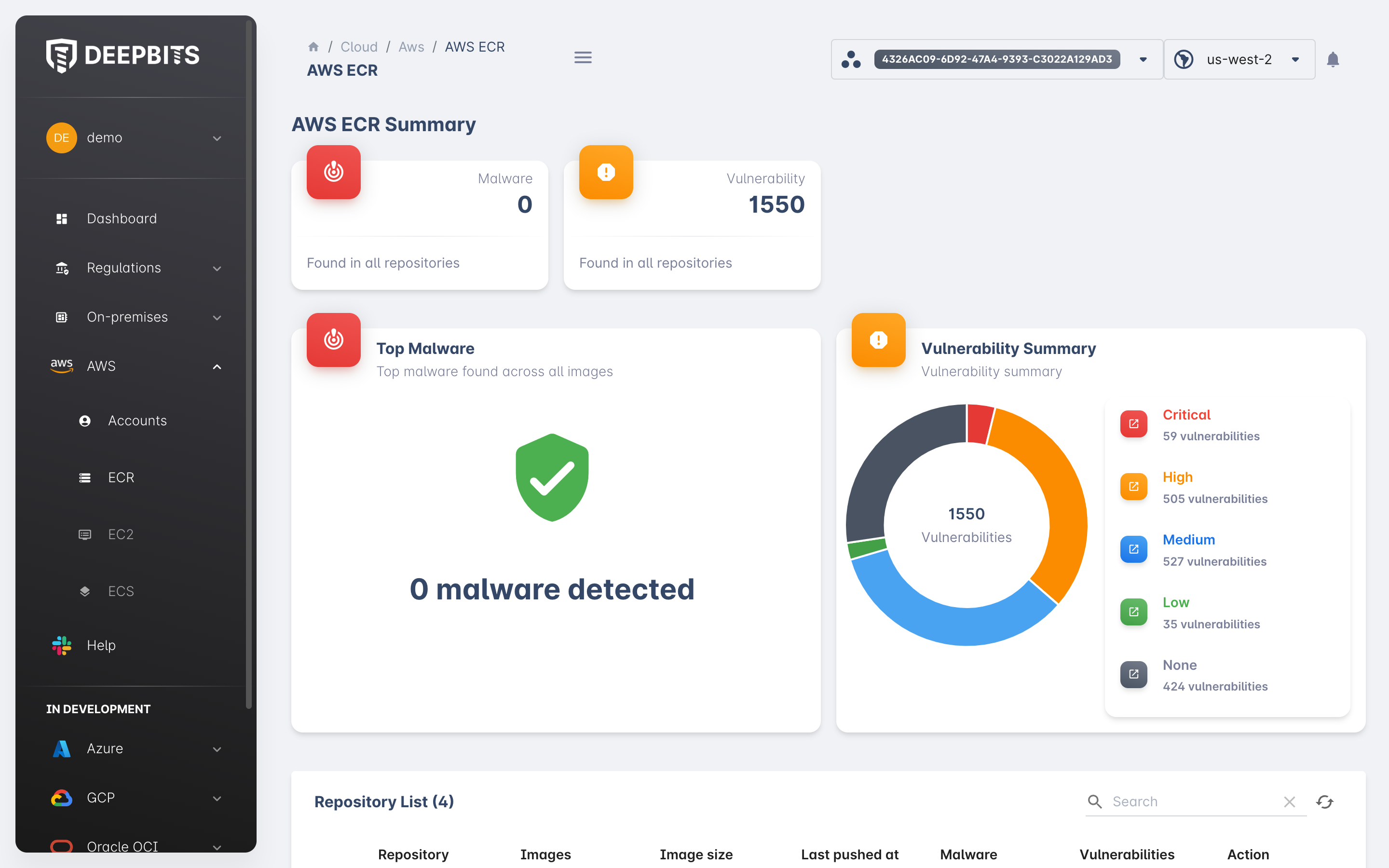1389x868 pixels.
Task: Toggle the hamburger sidebar menu icon
Action: pyautogui.click(x=583, y=57)
